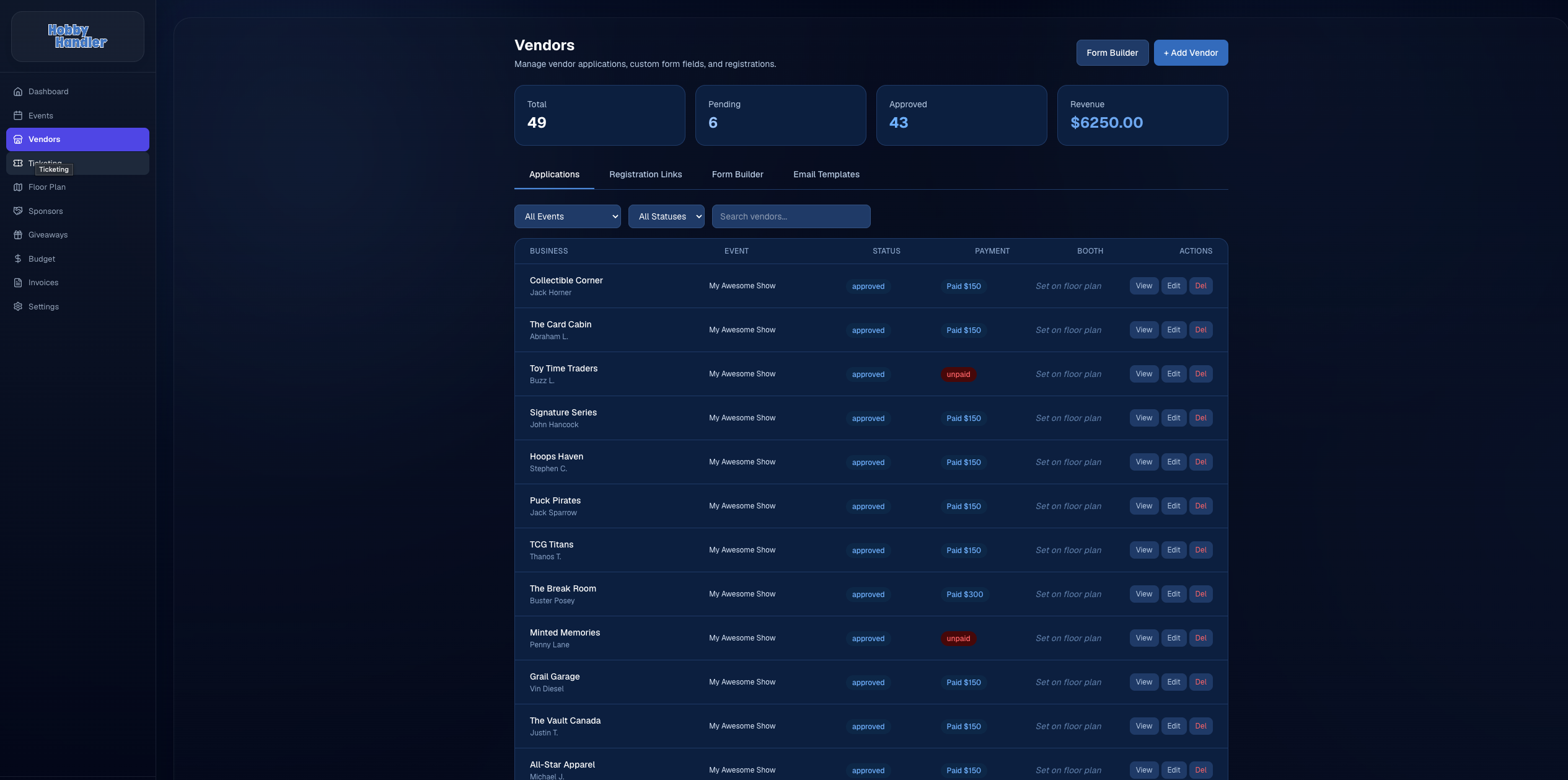1568x780 pixels.
Task: Click approved status for Collectible Corner
Action: point(868,286)
